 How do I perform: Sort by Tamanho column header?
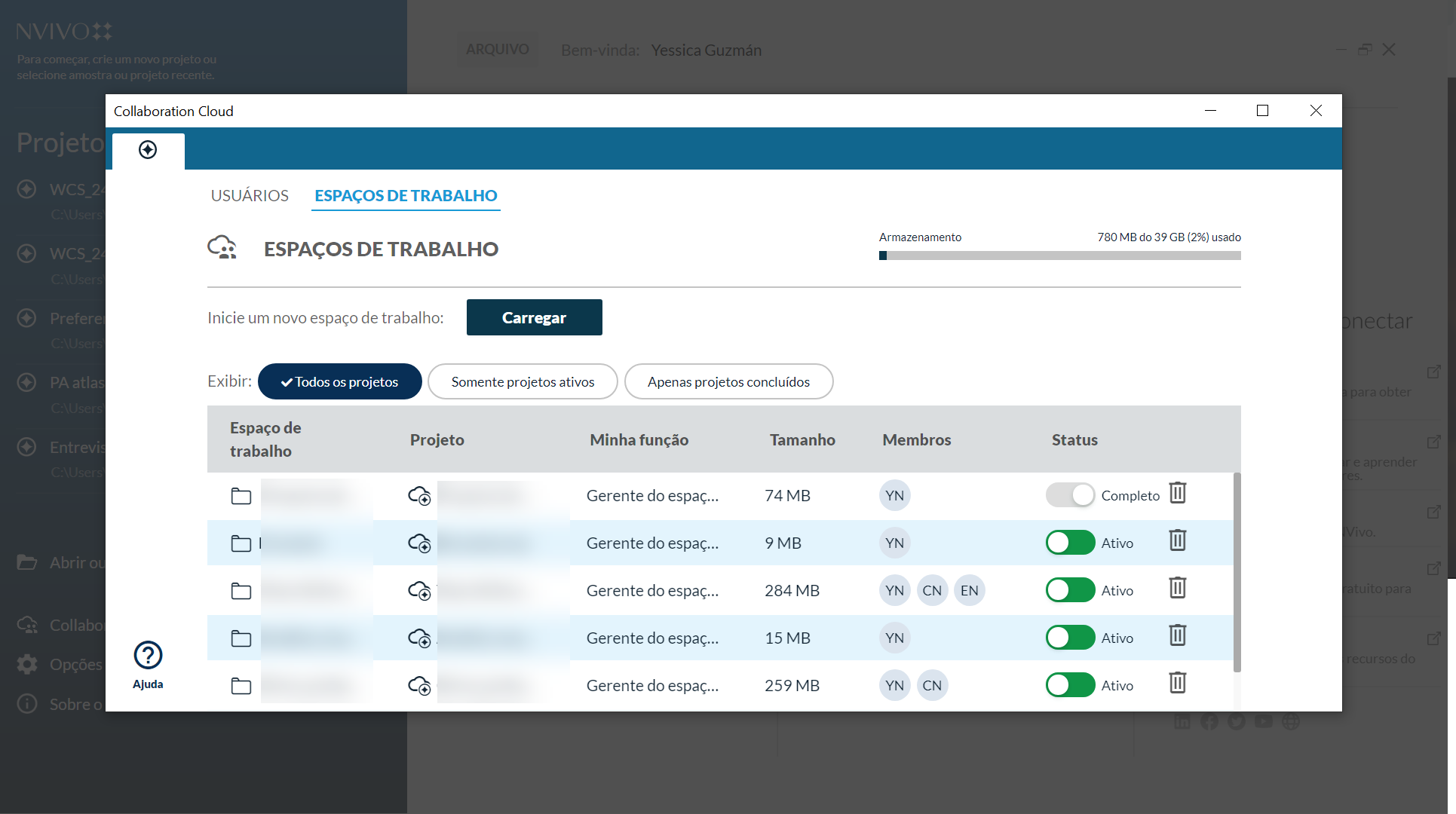tap(802, 439)
